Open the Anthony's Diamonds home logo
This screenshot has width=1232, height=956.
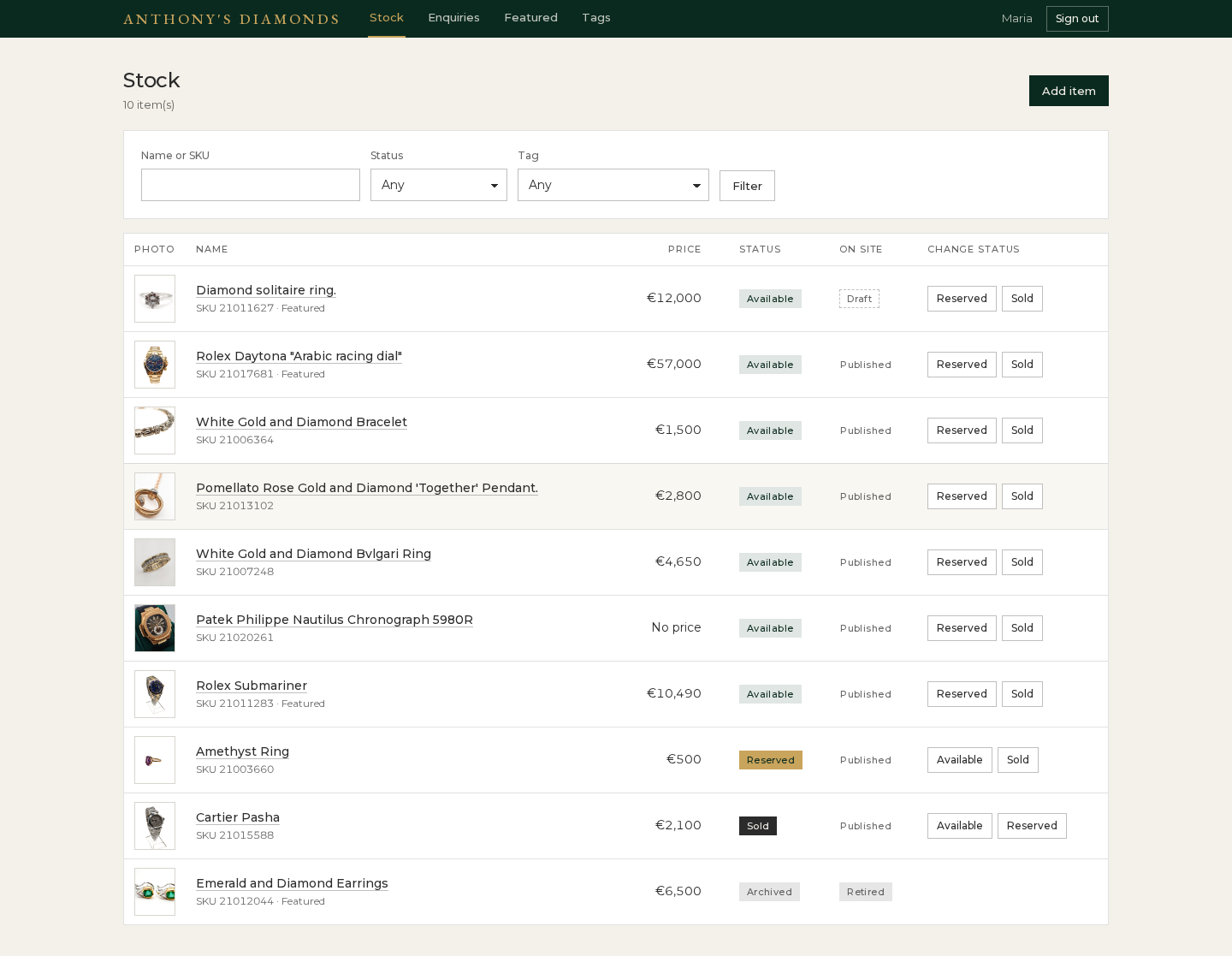coord(231,19)
